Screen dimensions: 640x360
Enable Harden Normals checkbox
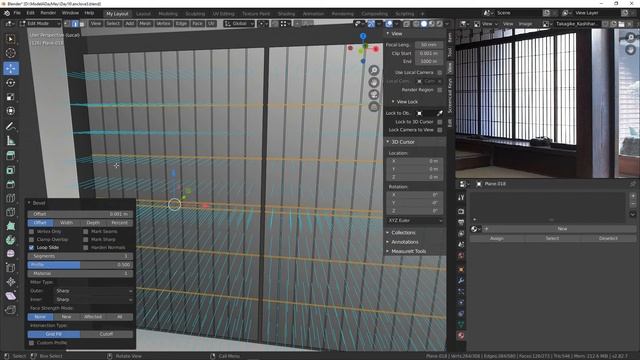[x=86, y=247]
